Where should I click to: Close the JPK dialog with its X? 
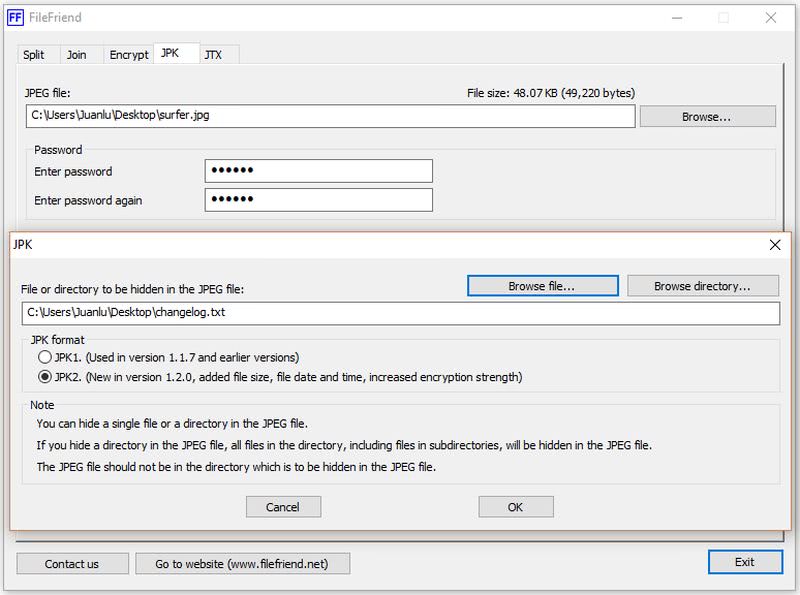pyautogui.click(x=774, y=245)
